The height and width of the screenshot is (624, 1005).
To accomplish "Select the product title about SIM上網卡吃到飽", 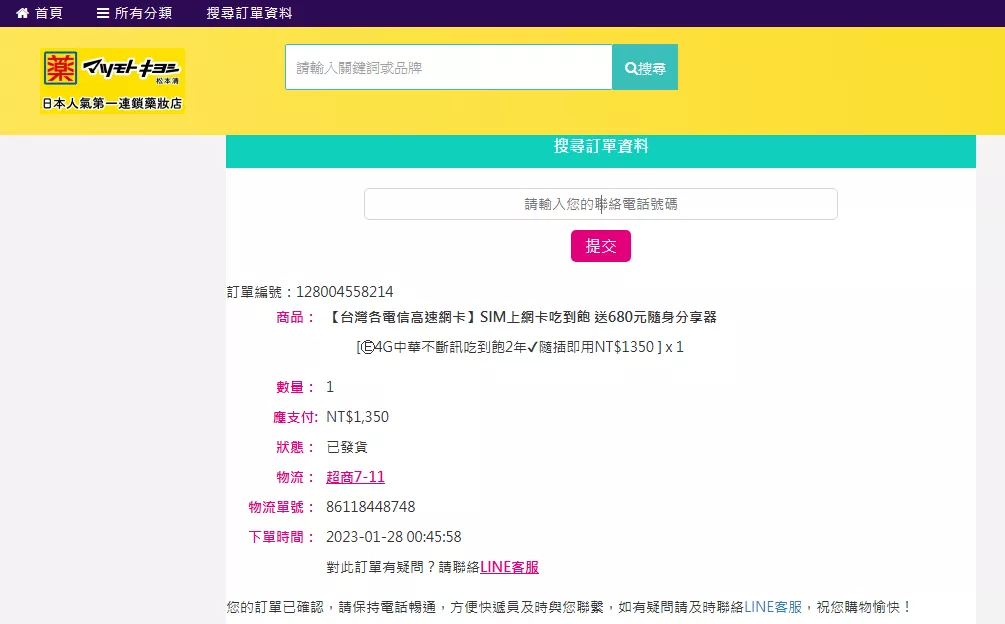I will pos(522,317).
